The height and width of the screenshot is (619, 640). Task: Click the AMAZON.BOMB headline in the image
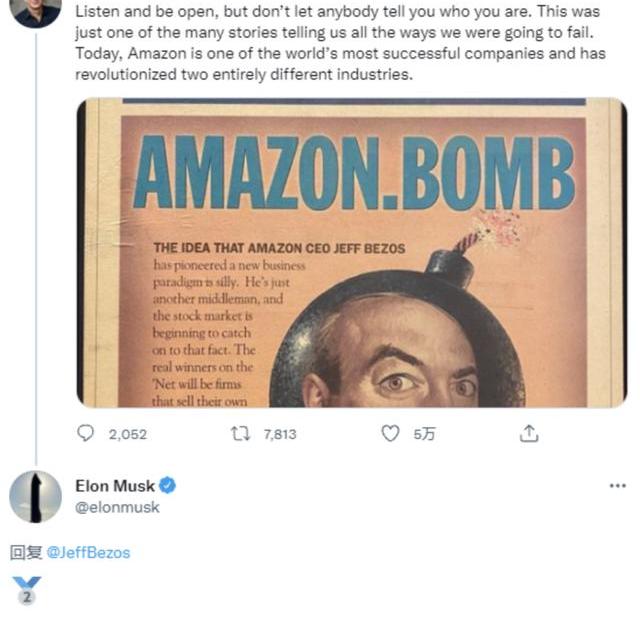(x=353, y=172)
